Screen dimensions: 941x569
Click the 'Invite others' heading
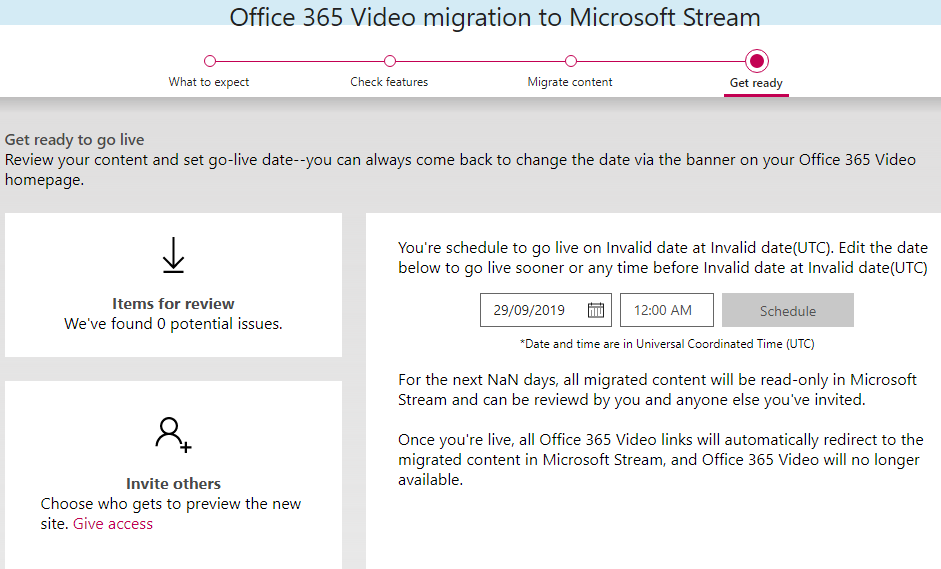pyautogui.click(x=173, y=484)
